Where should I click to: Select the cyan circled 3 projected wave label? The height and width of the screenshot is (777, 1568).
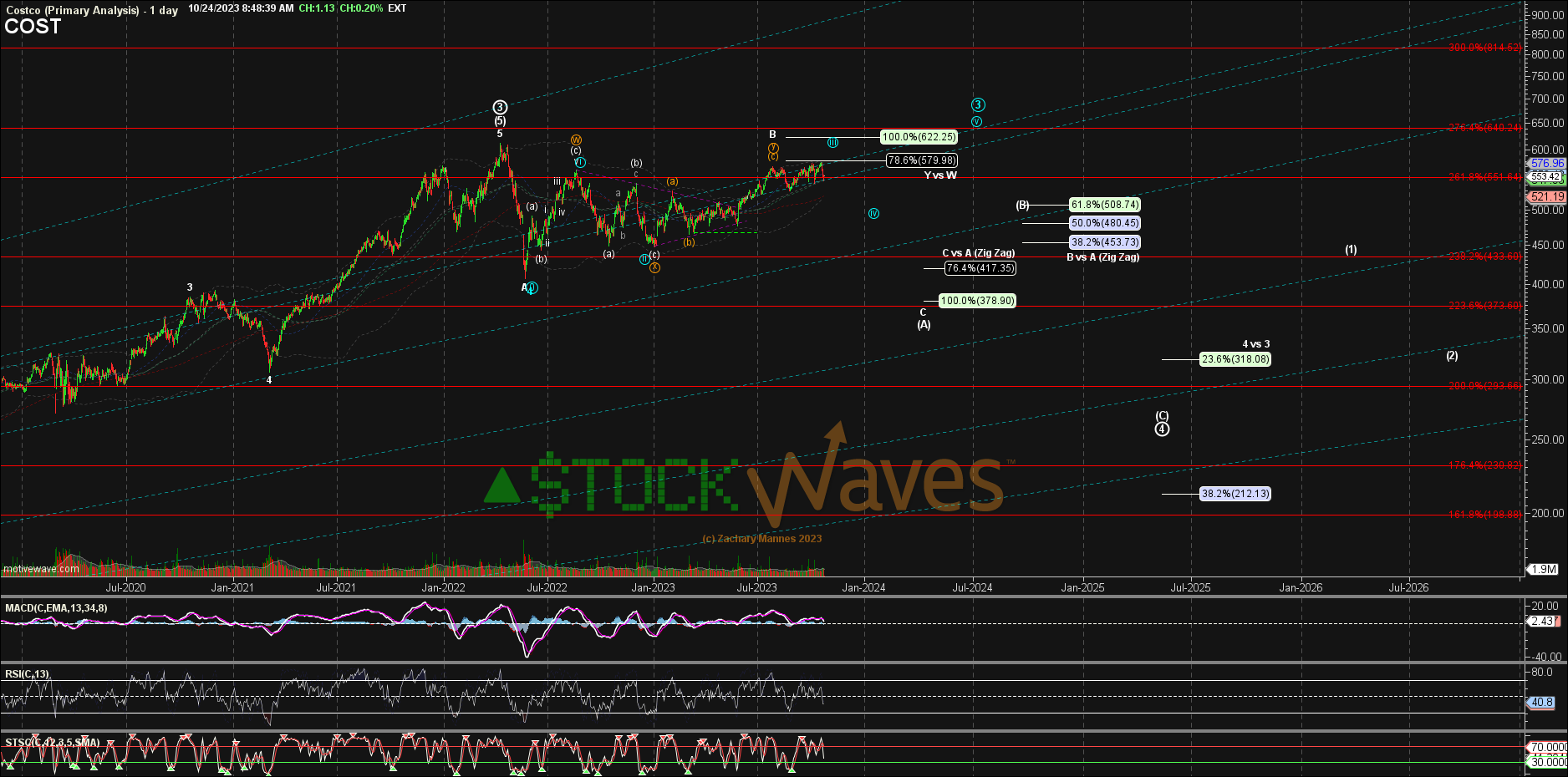(x=978, y=105)
